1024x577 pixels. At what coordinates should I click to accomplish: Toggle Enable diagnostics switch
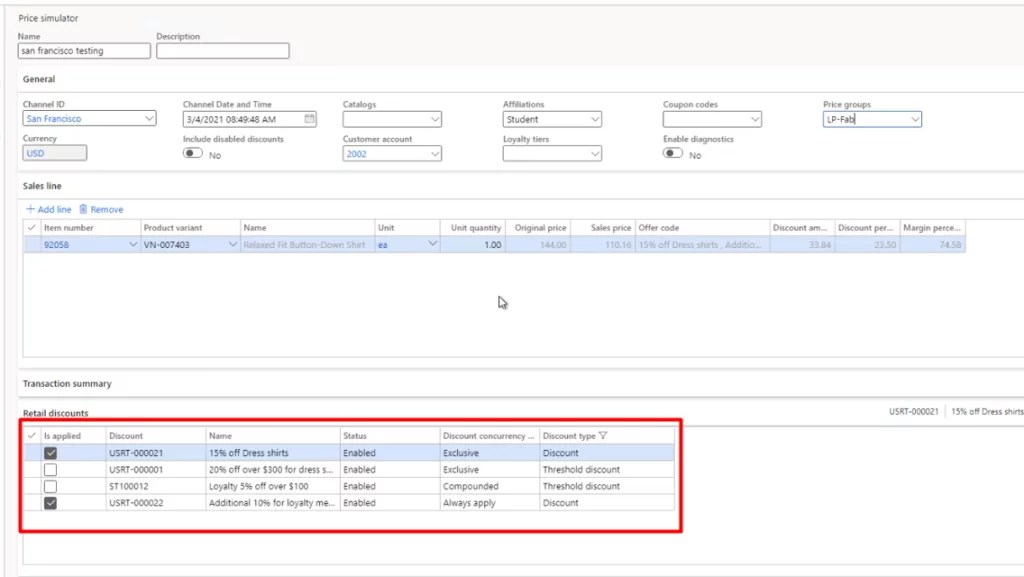673,153
